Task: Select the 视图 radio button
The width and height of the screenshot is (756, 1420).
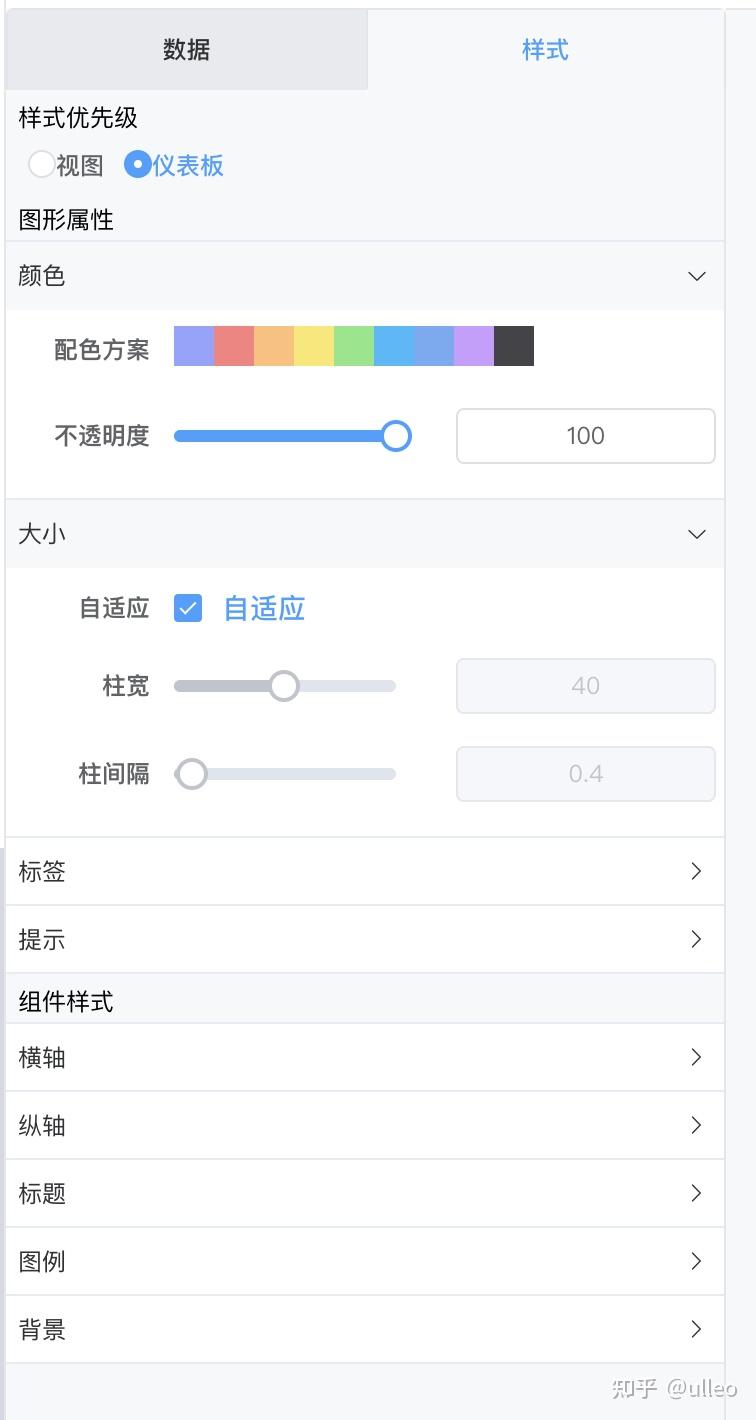Action: (42, 165)
